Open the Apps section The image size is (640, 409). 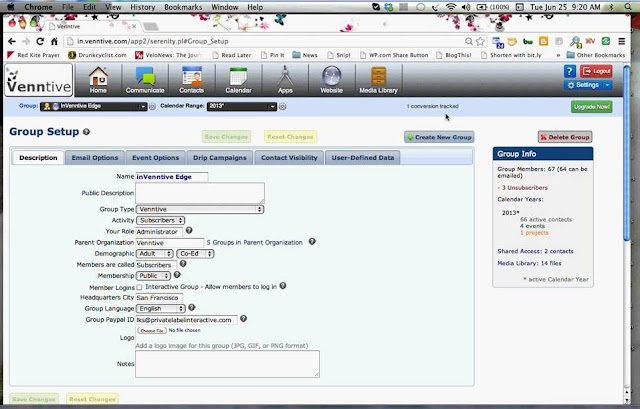285,80
